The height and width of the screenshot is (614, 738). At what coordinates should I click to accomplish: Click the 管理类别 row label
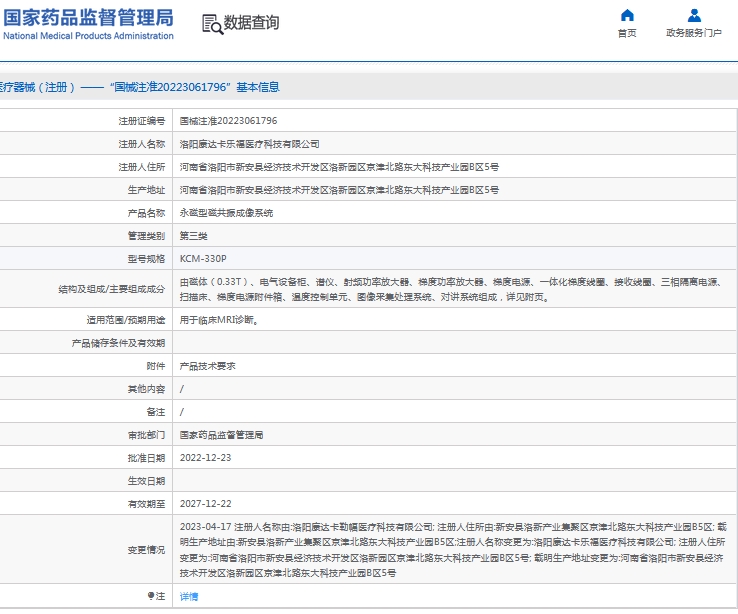(x=146, y=236)
